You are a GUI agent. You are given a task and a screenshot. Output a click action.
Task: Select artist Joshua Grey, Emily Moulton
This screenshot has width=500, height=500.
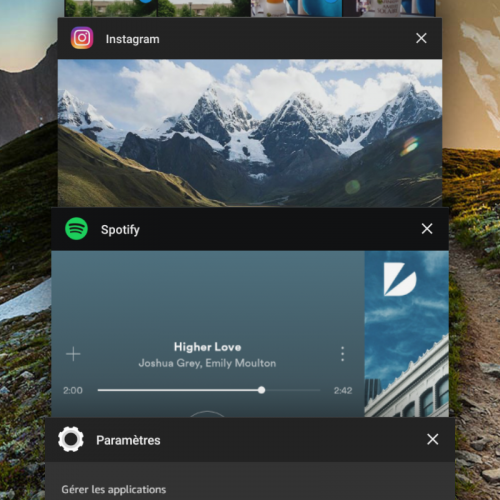pos(207,363)
